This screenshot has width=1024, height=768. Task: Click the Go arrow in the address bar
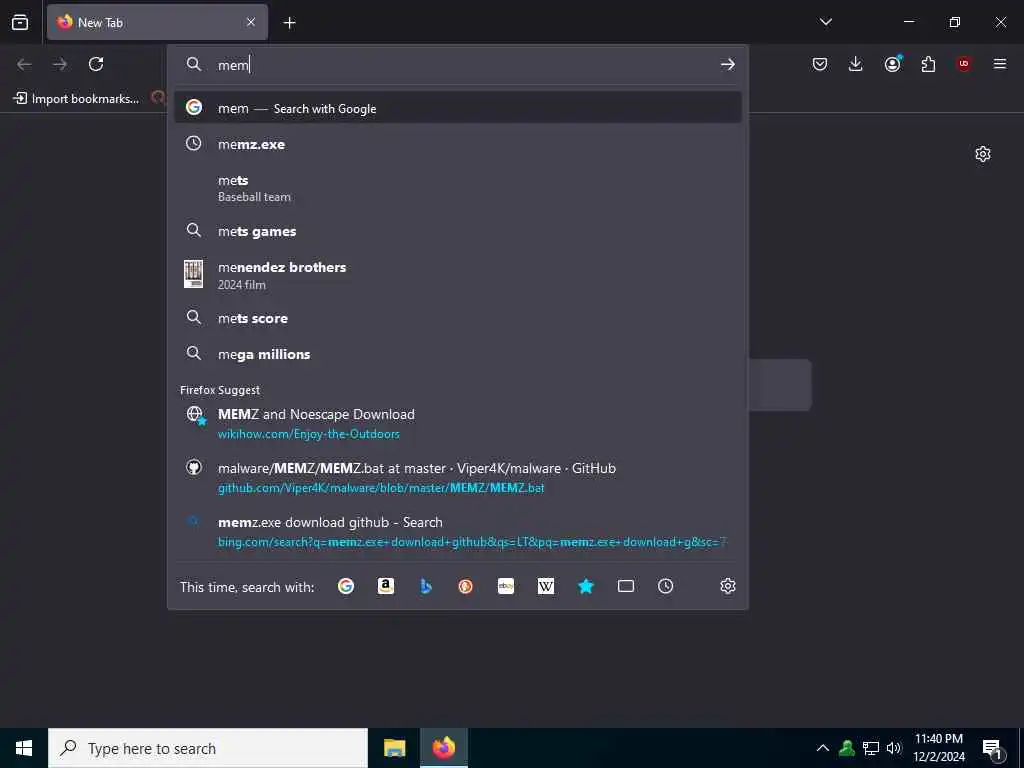pos(728,64)
